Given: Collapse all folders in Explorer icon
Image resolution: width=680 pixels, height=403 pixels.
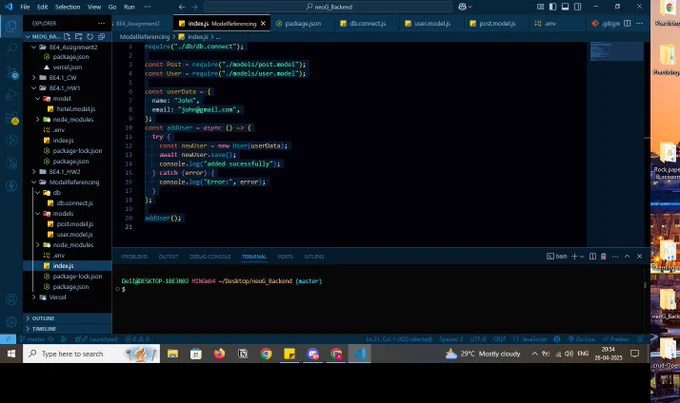Looking at the screenshot, I should [x=101, y=36].
